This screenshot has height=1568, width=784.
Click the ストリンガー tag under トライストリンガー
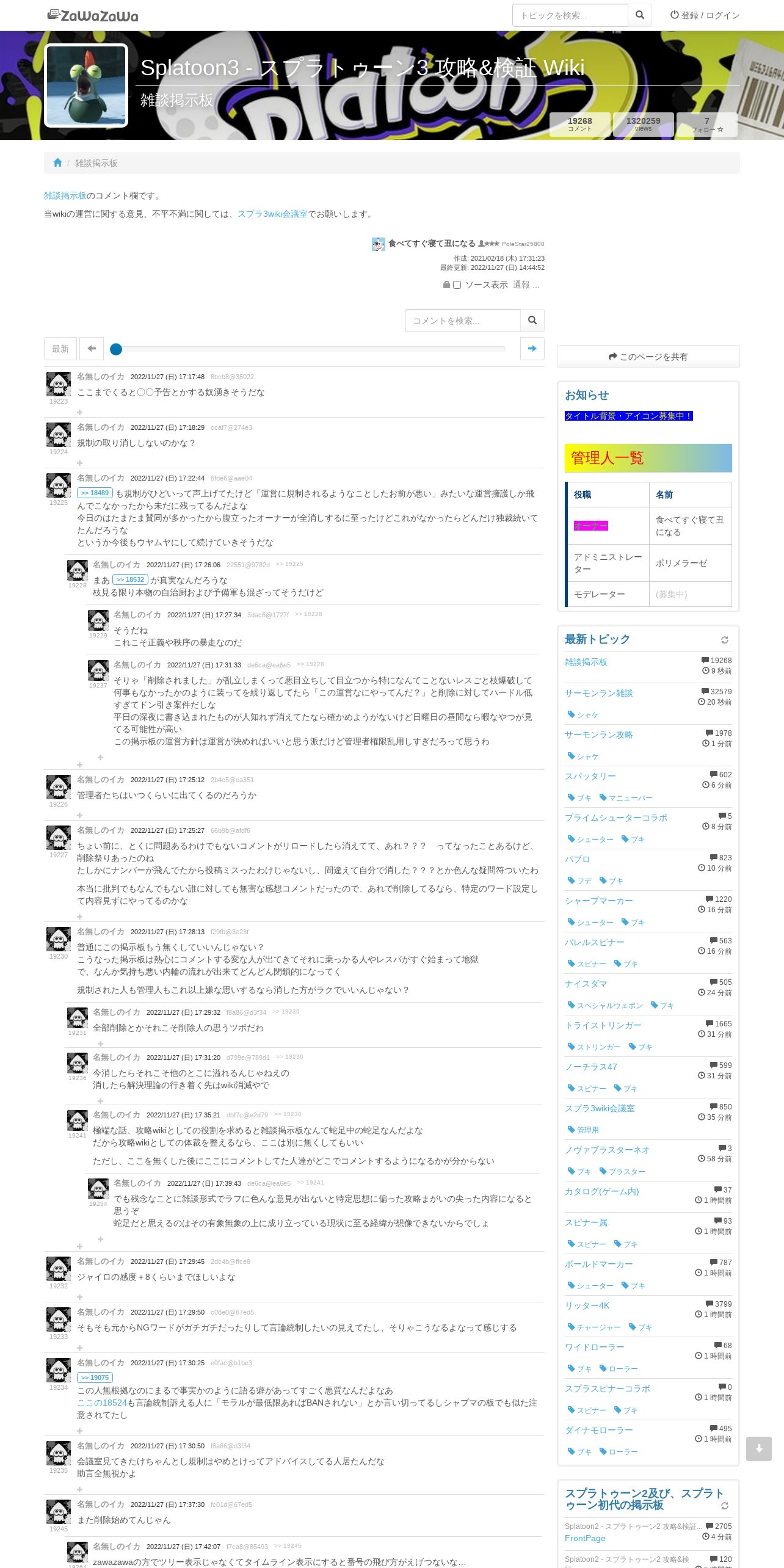pos(594,1047)
